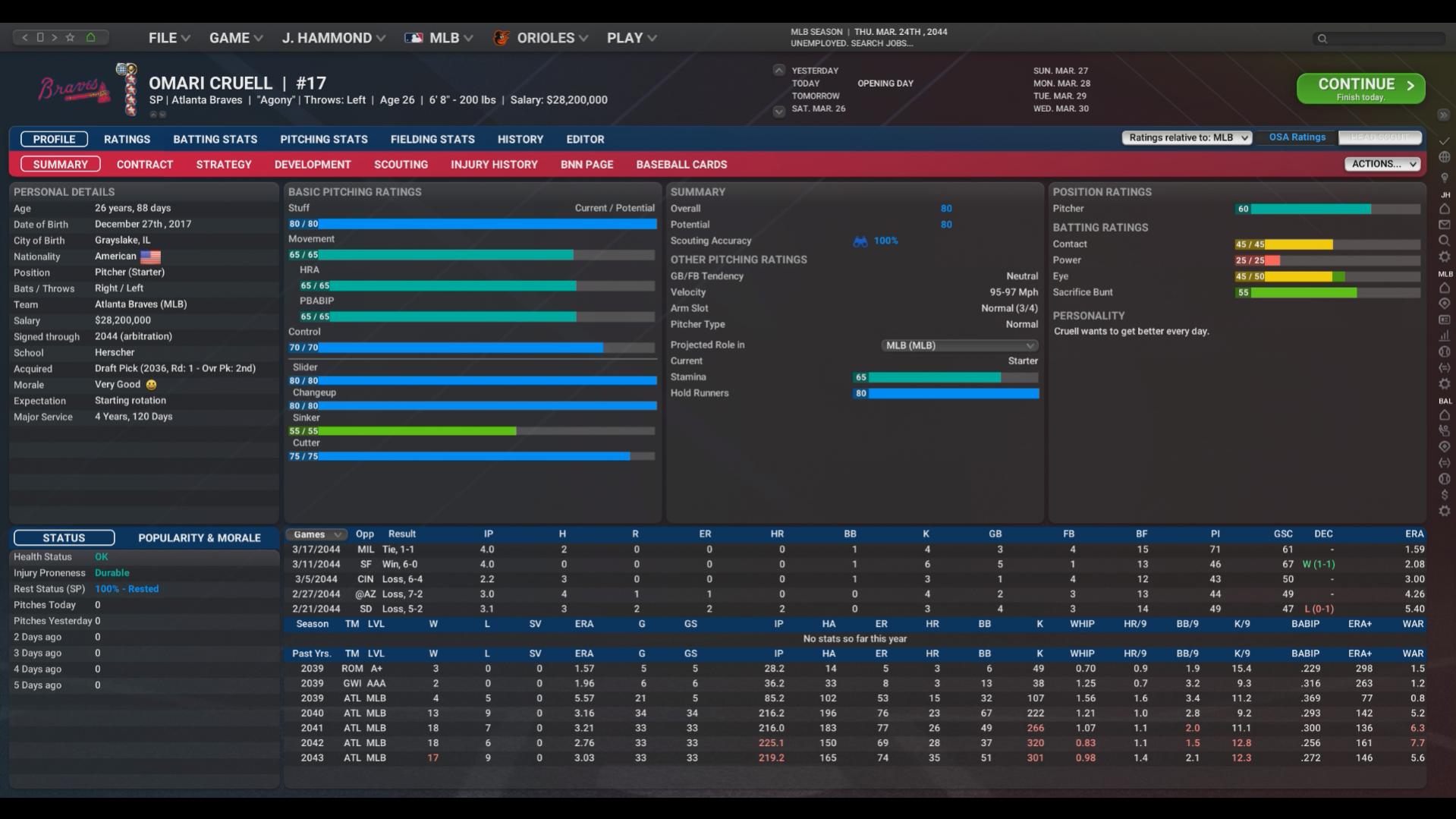1456x819 pixels.
Task: Click the dollar sign finances icon in sidebar
Action: click(x=1444, y=495)
